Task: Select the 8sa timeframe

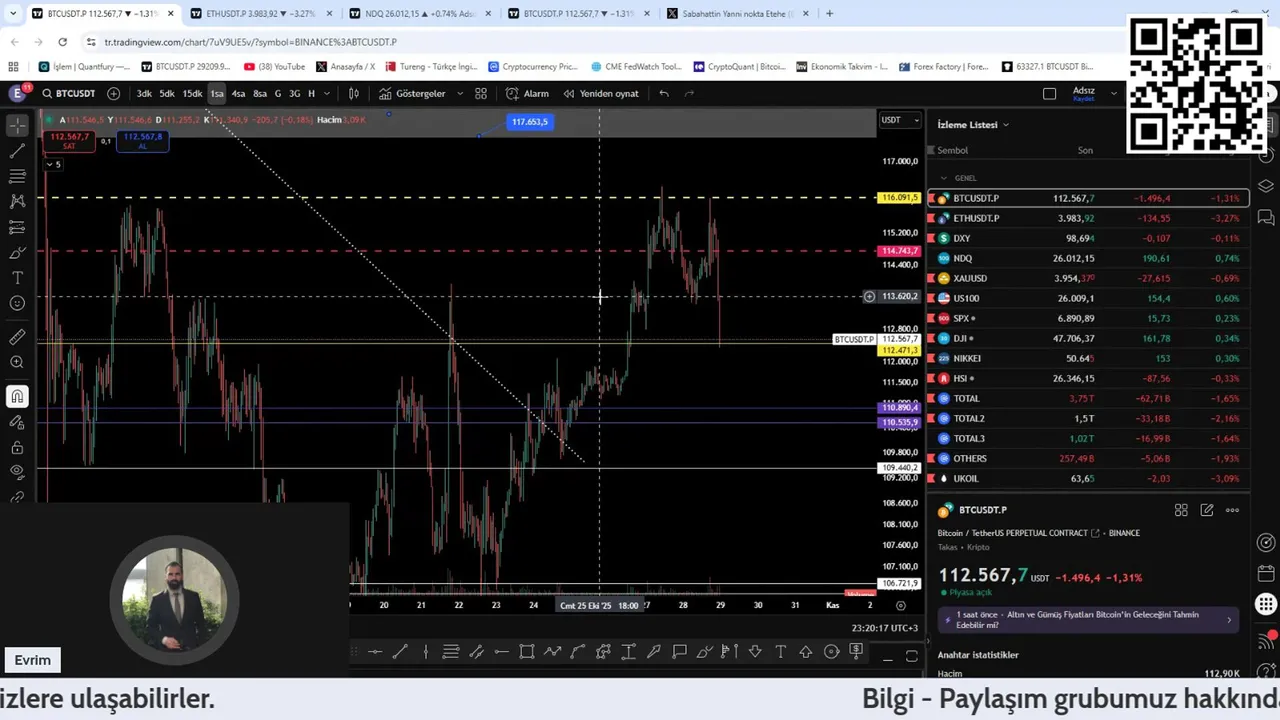Action: click(x=260, y=93)
